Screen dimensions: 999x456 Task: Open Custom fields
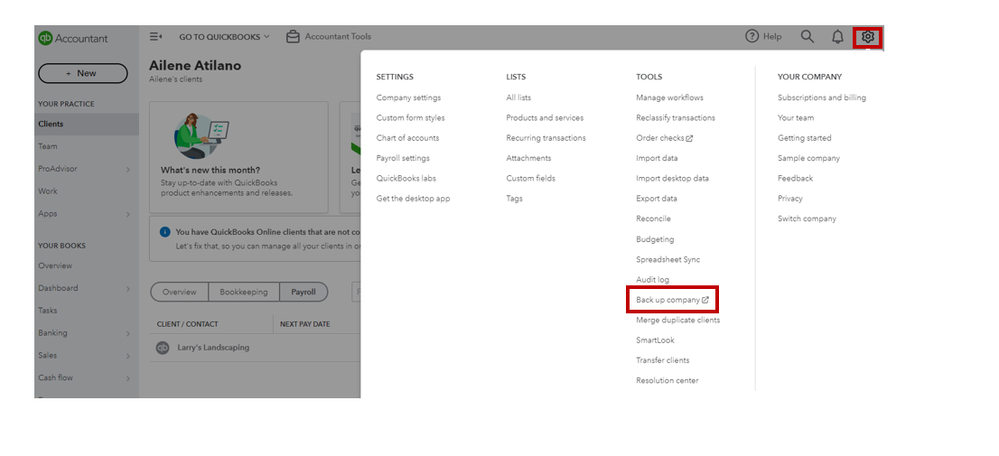pos(531,178)
